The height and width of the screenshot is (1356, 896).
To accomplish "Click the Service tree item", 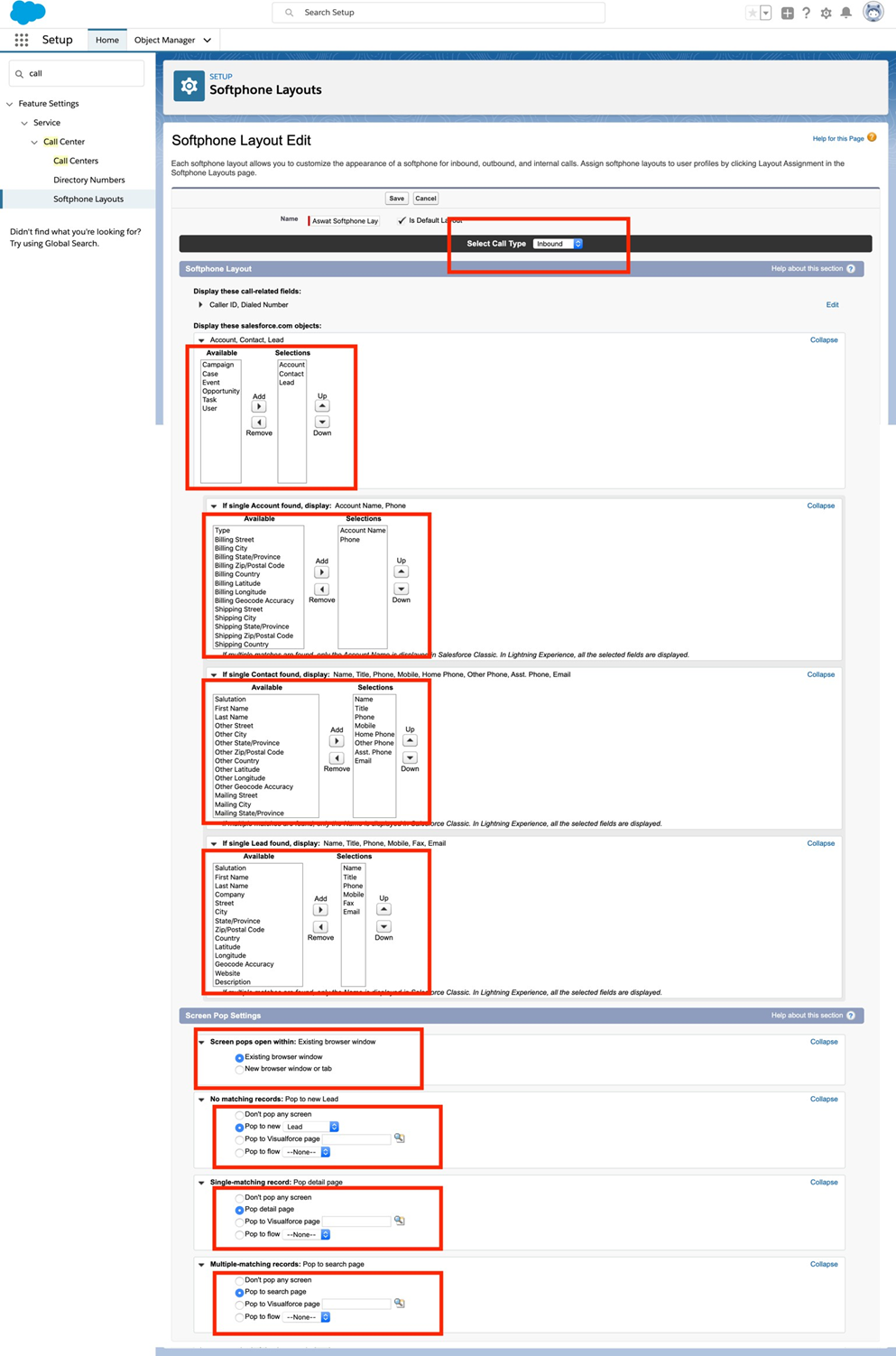I will [x=47, y=123].
